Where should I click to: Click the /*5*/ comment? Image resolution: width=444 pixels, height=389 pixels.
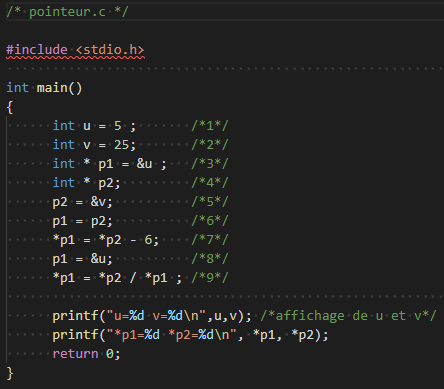tap(210, 202)
